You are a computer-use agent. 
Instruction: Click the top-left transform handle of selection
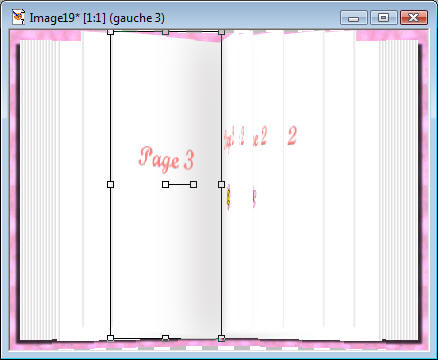click(x=111, y=32)
